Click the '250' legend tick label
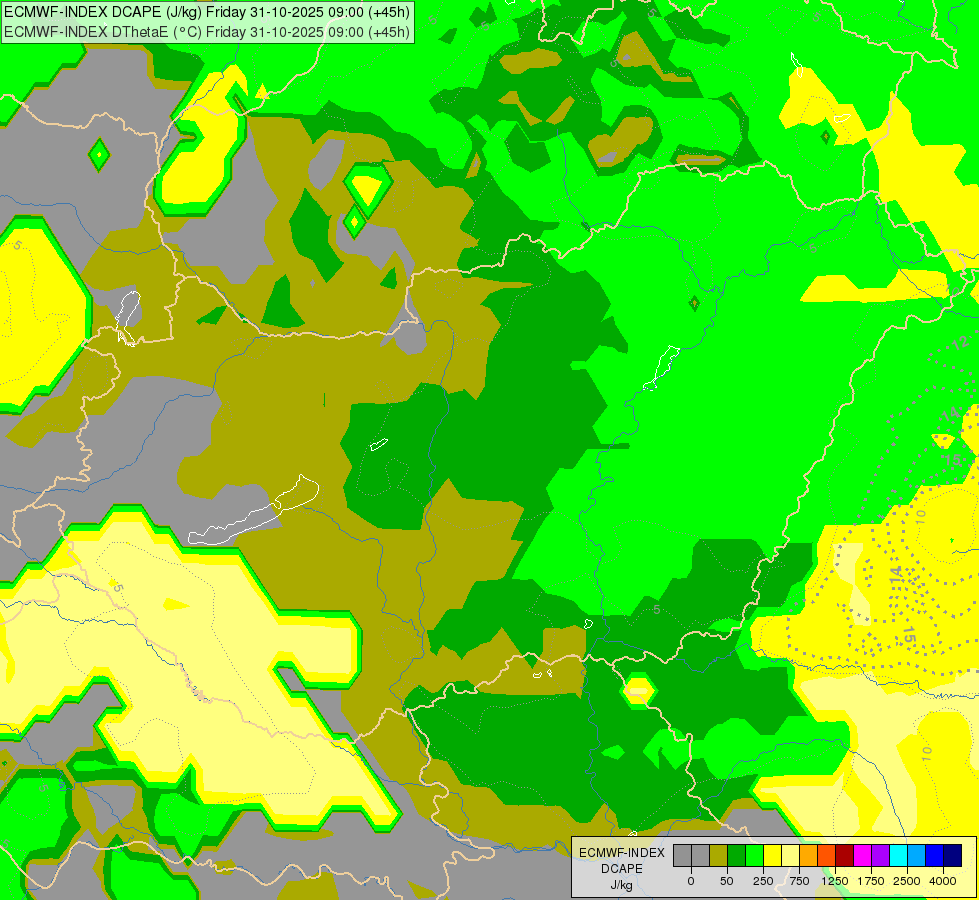The width and height of the screenshot is (979, 900). [763, 881]
